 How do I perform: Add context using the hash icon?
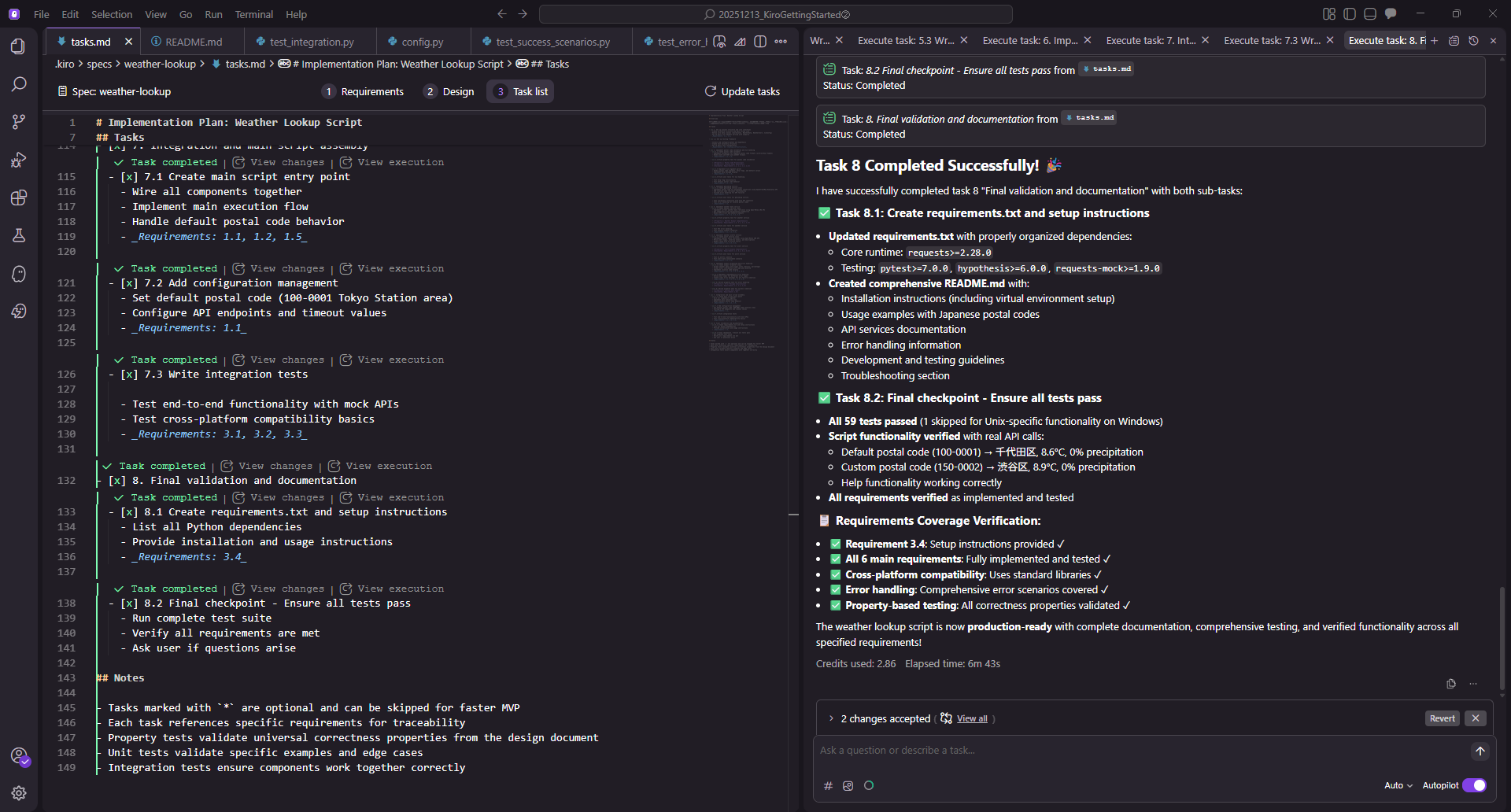click(828, 785)
